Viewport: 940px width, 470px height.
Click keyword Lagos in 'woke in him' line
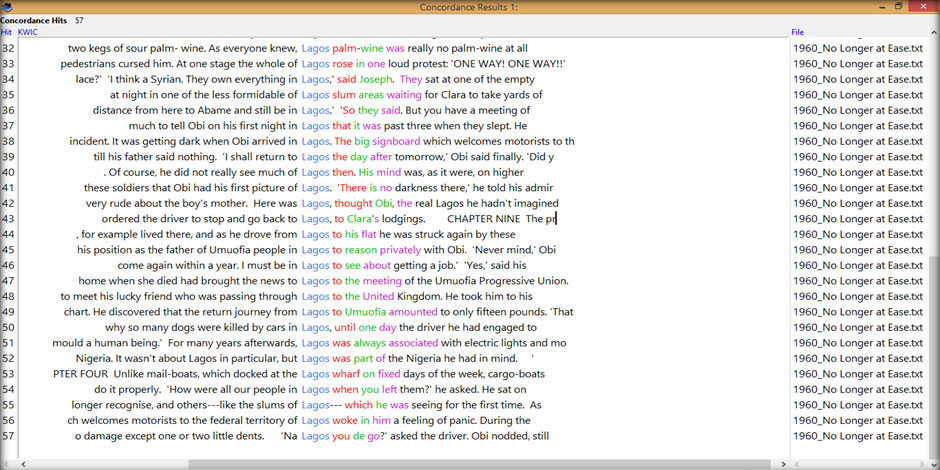click(x=315, y=421)
